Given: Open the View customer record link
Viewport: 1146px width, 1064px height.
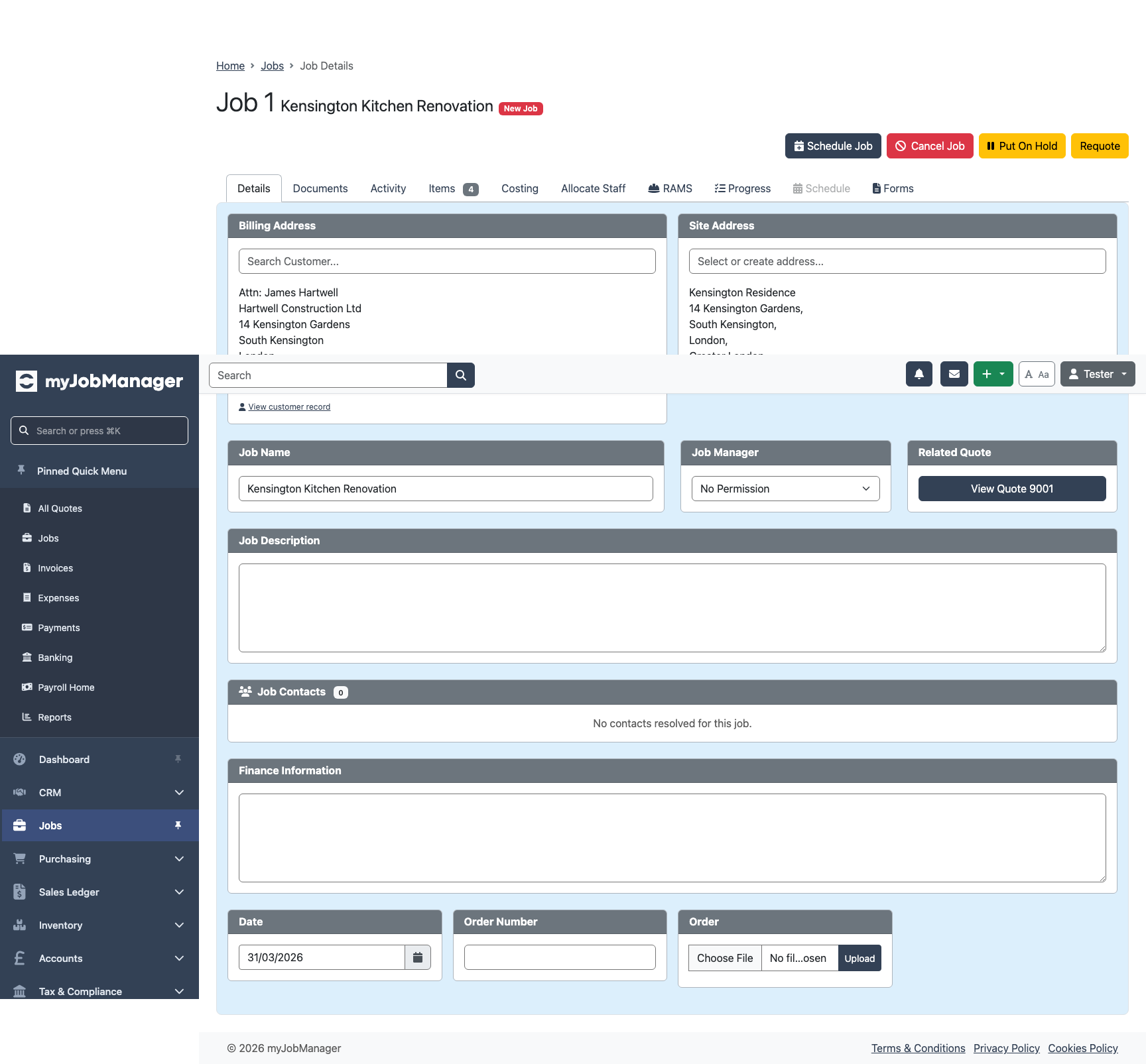Looking at the screenshot, I should tap(288, 407).
